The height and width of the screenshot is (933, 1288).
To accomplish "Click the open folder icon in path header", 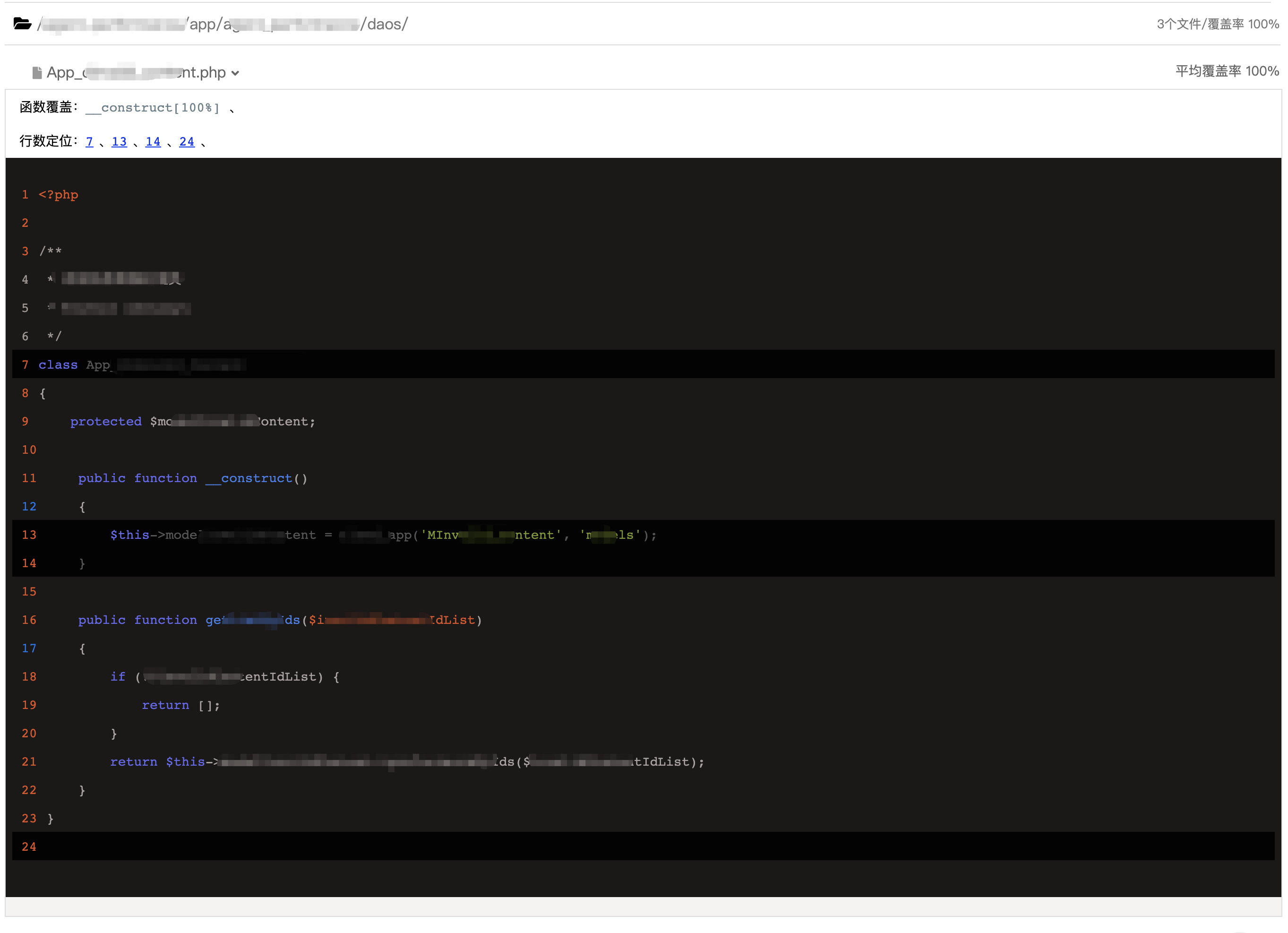I will coord(22,24).
